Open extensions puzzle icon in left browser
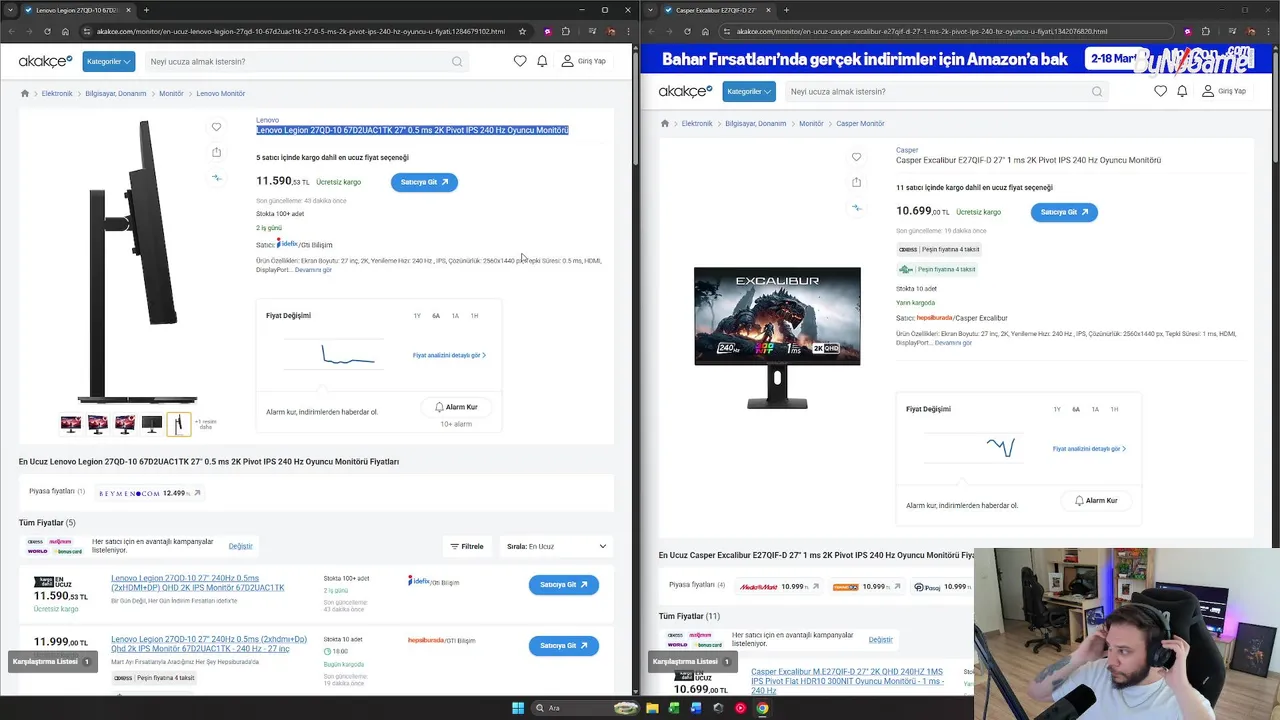 coord(566,31)
